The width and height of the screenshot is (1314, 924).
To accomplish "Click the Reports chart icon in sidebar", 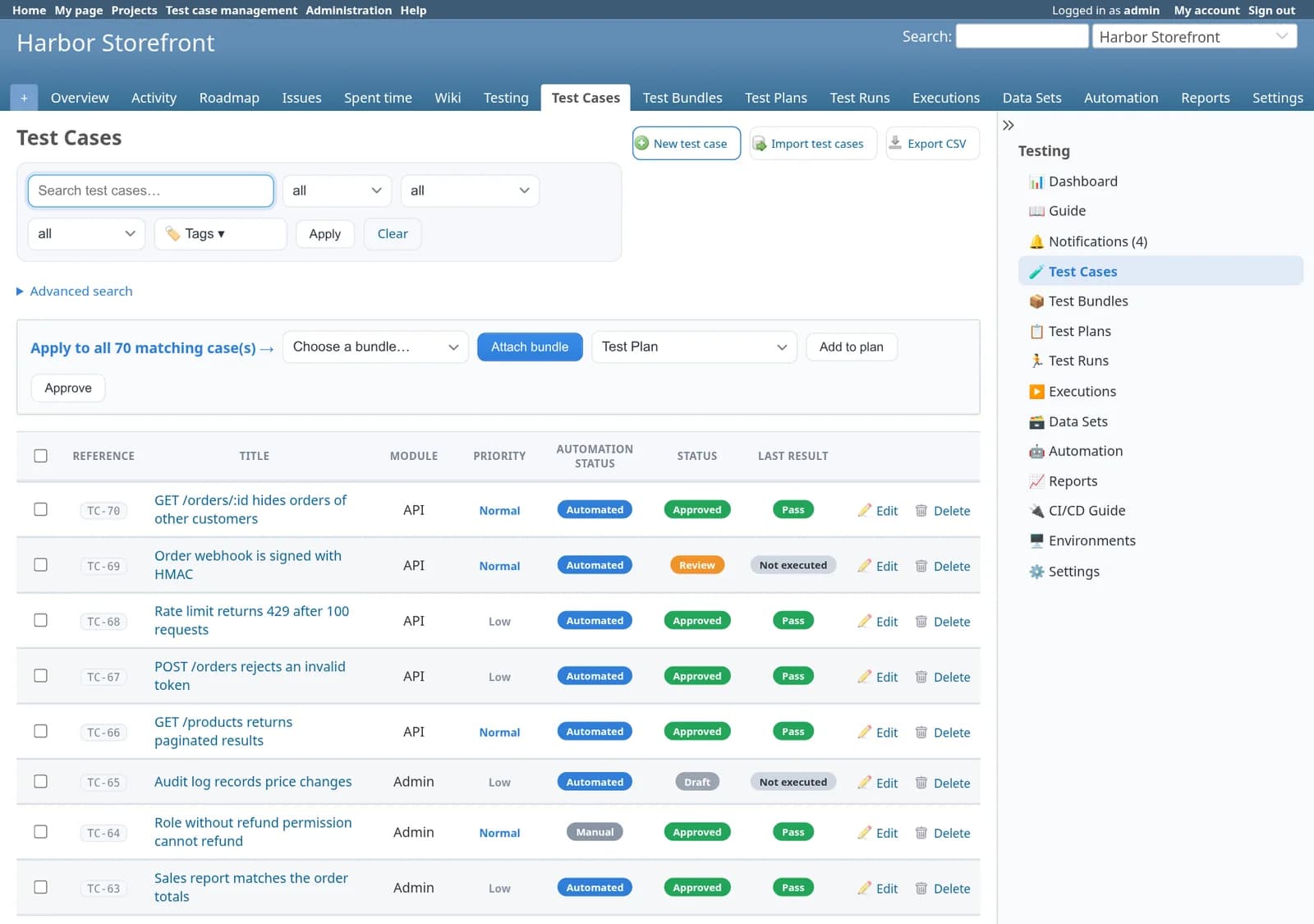I will tap(1036, 481).
